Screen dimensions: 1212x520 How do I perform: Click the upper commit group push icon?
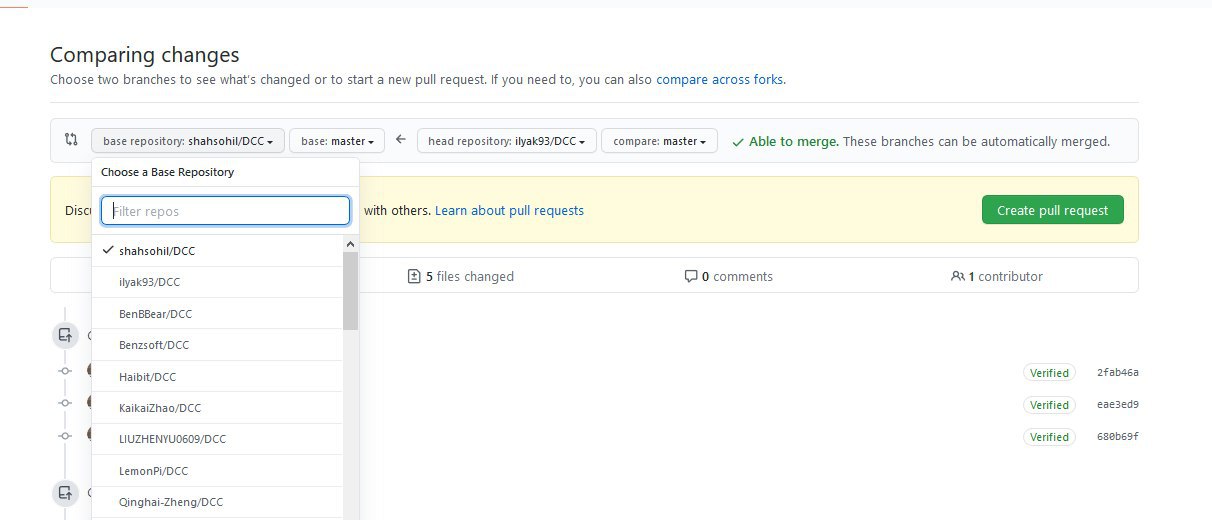65,335
